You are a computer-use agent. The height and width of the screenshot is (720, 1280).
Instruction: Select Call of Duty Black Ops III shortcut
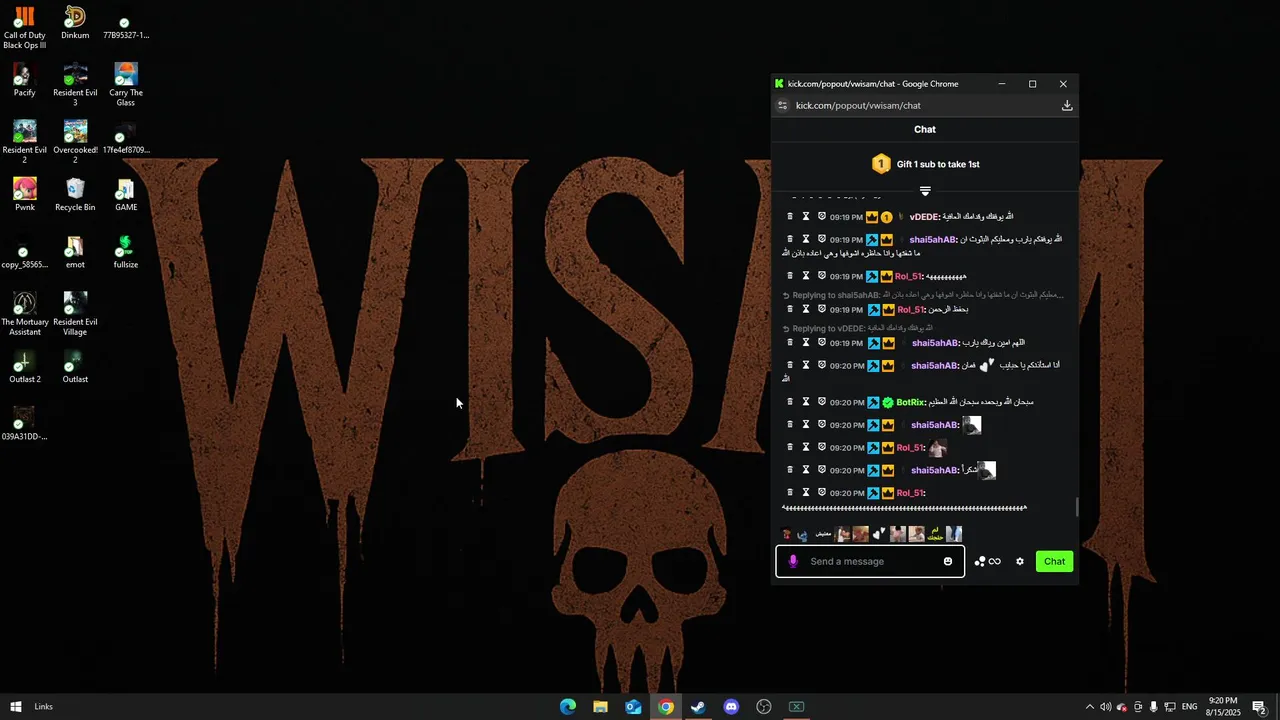click(x=24, y=28)
